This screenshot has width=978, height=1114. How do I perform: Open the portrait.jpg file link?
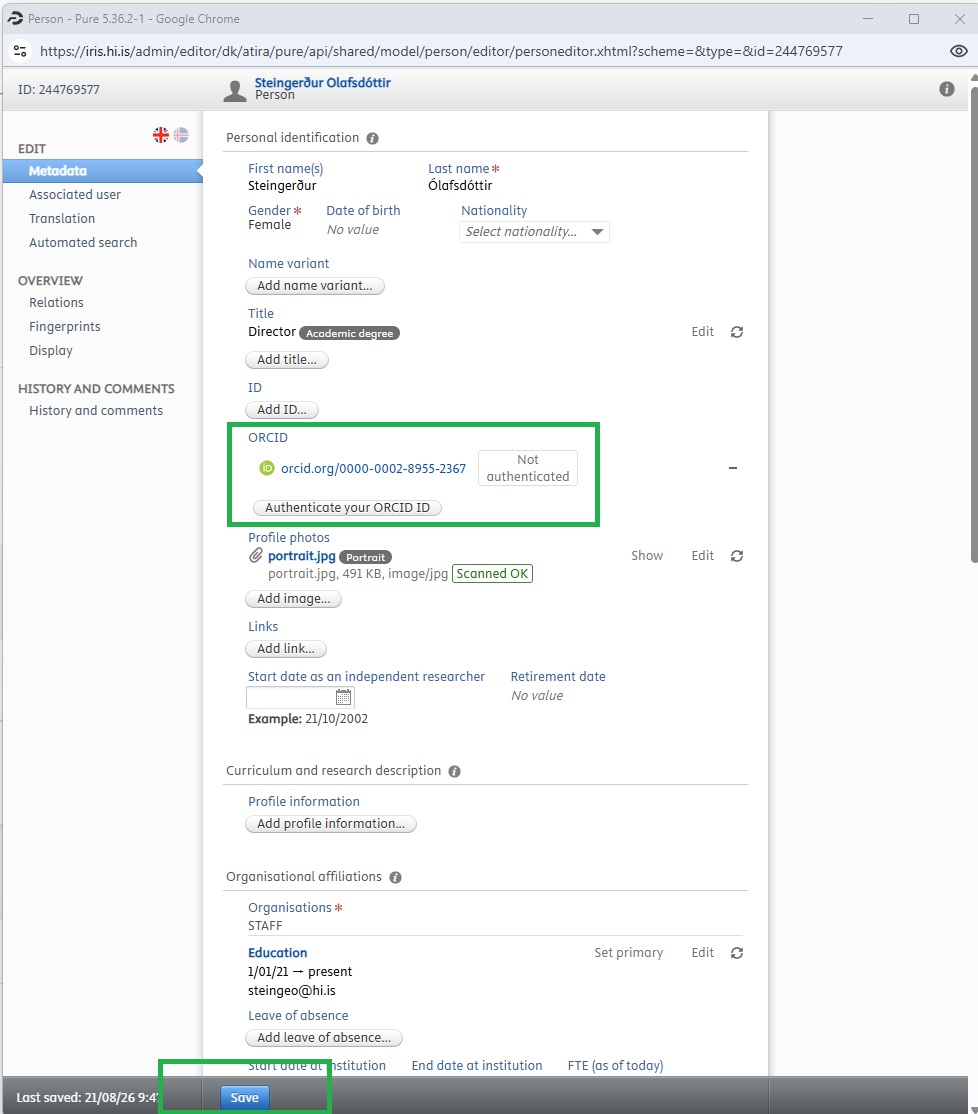(302, 556)
